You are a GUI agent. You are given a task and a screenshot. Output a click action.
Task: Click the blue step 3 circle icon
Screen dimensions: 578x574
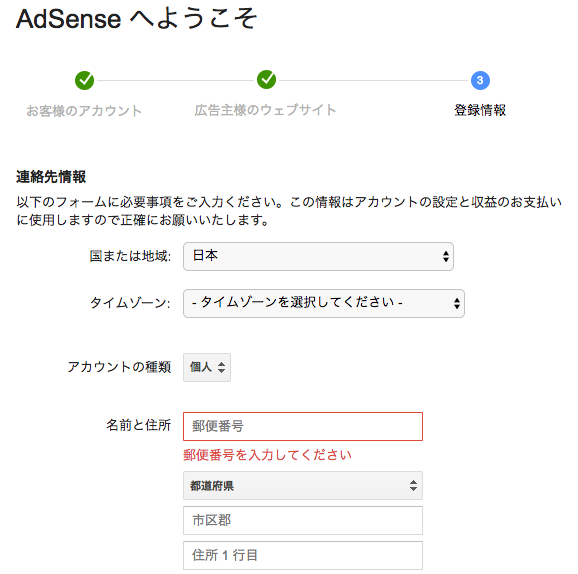point(480,80)
